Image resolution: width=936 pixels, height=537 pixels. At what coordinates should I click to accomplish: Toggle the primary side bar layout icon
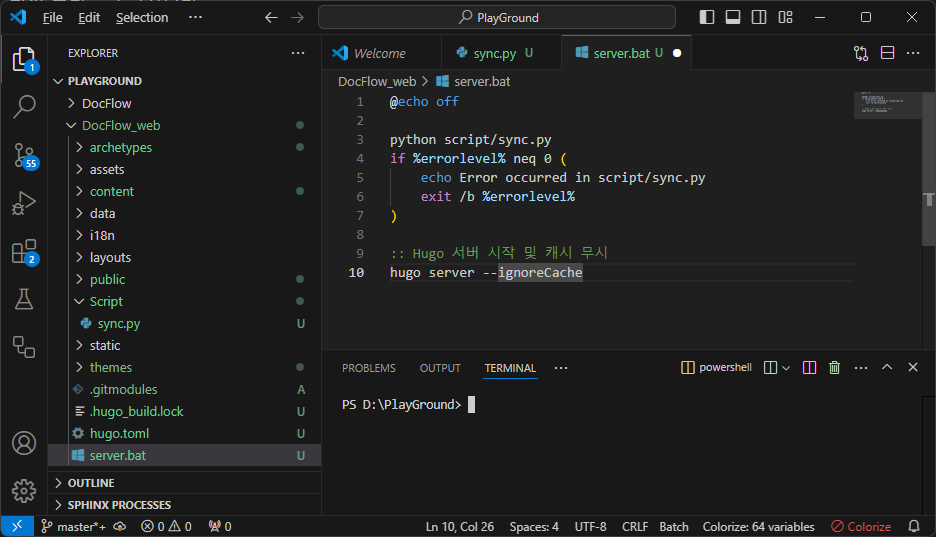pyautogui.click(x=707, y=17)
